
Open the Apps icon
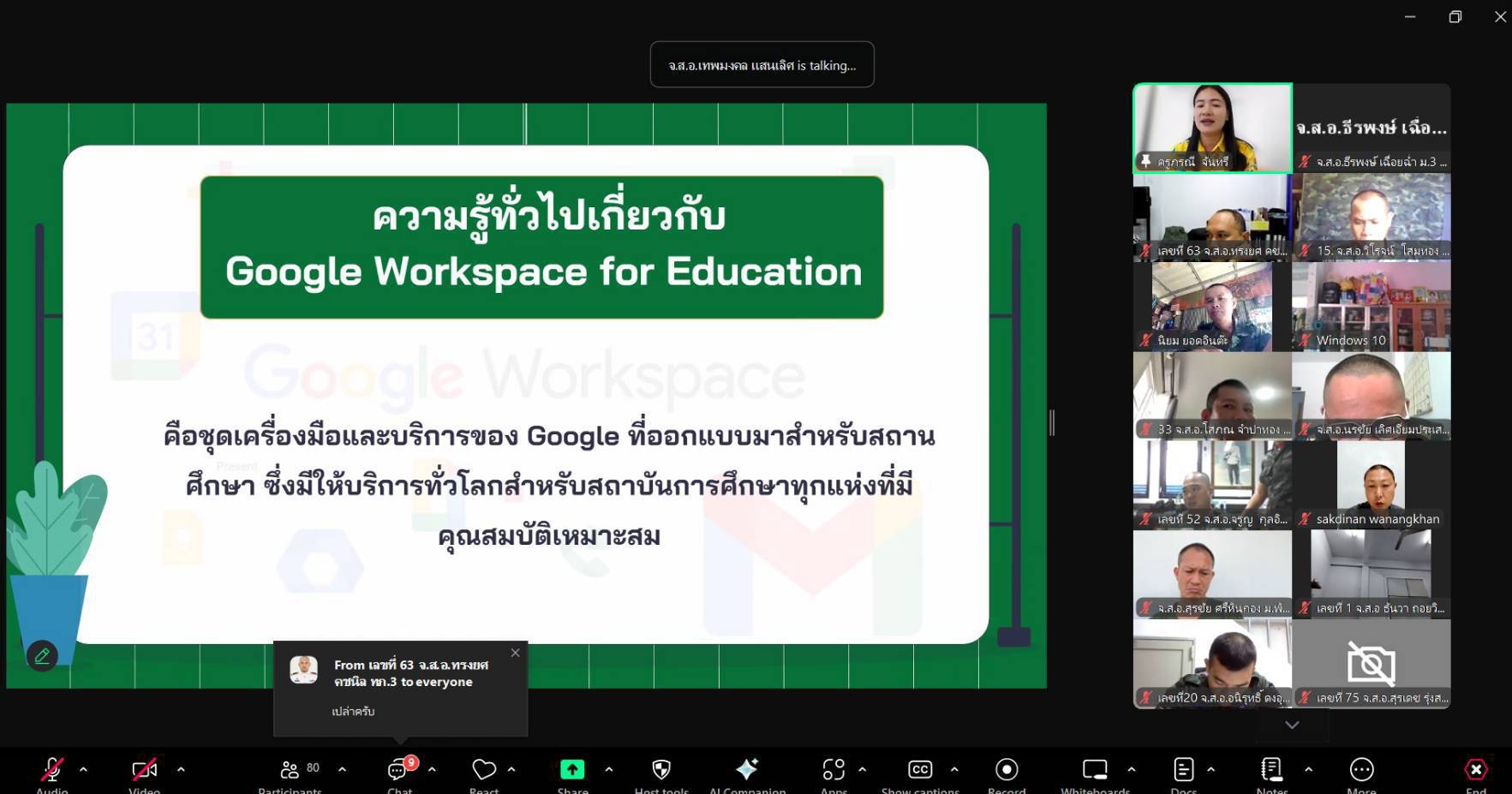pyautogui.click(x=834, y=769)
